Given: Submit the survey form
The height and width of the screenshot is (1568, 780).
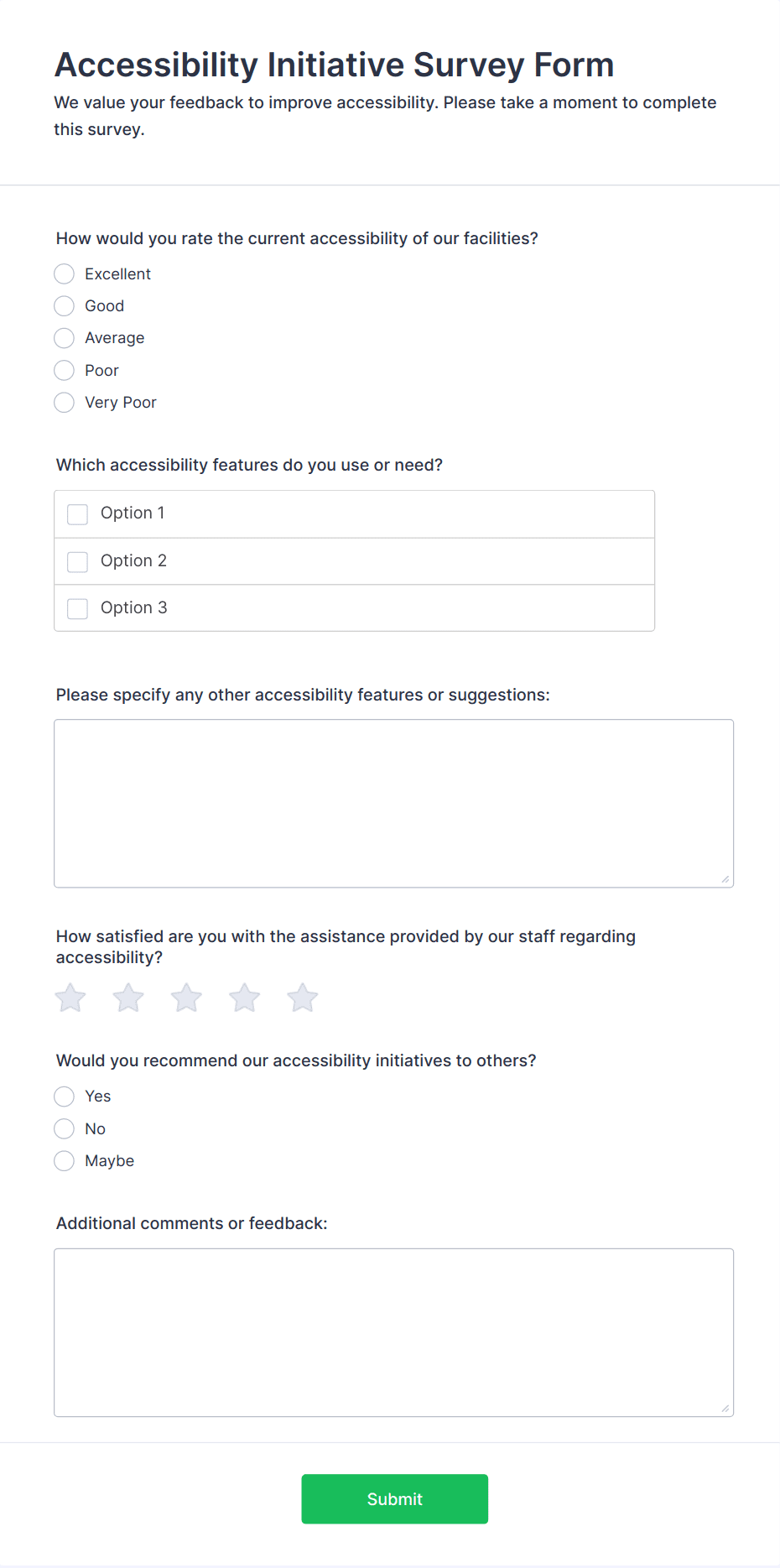Looking at the screenshot, I should (x=394, y=1499).
